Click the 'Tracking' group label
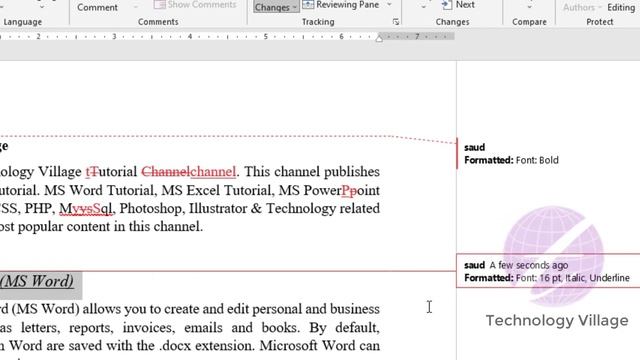This screenshot has height=360, width=640. (318, 22)
